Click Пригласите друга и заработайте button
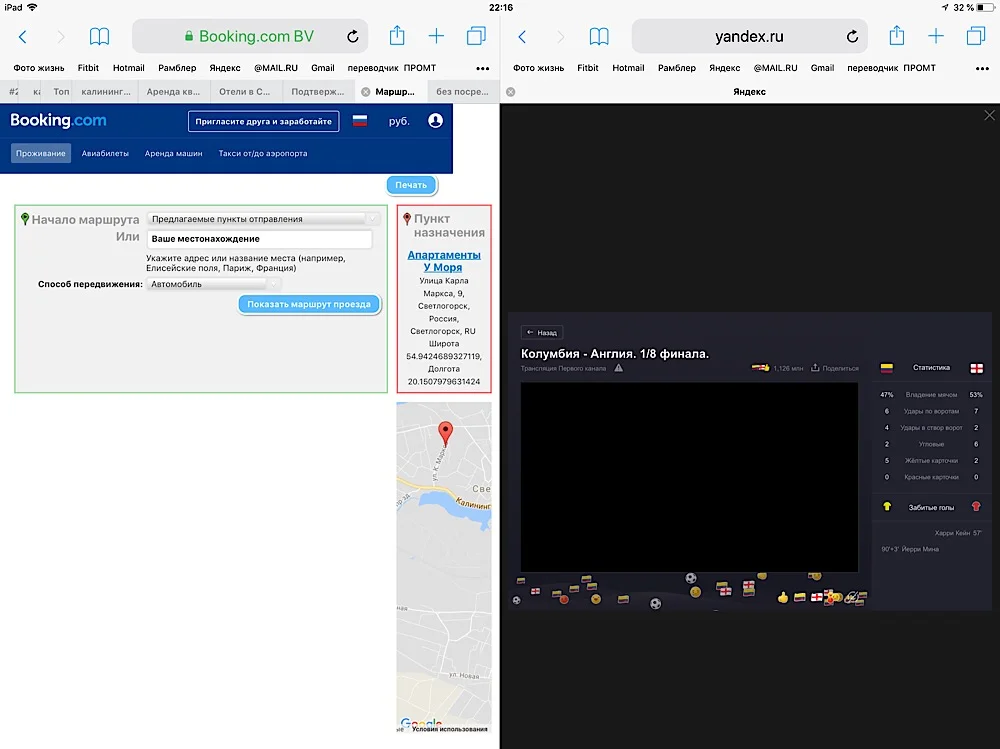This screenshot has height=749, width=1000. point(263,121)
